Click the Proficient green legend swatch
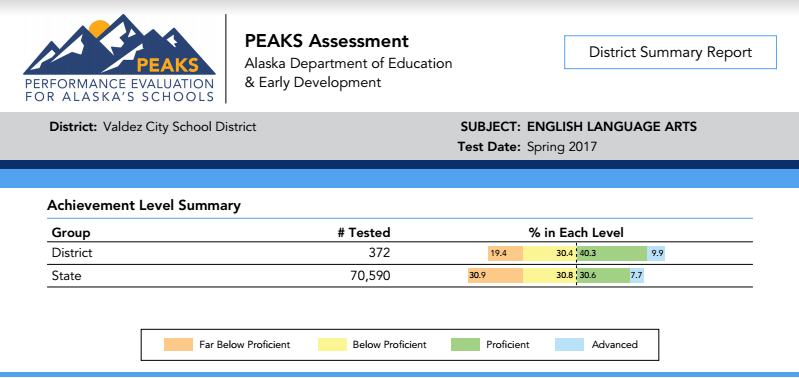Image resolution: width=799 pixels, height=378 pixels. (x=465, y=344)
